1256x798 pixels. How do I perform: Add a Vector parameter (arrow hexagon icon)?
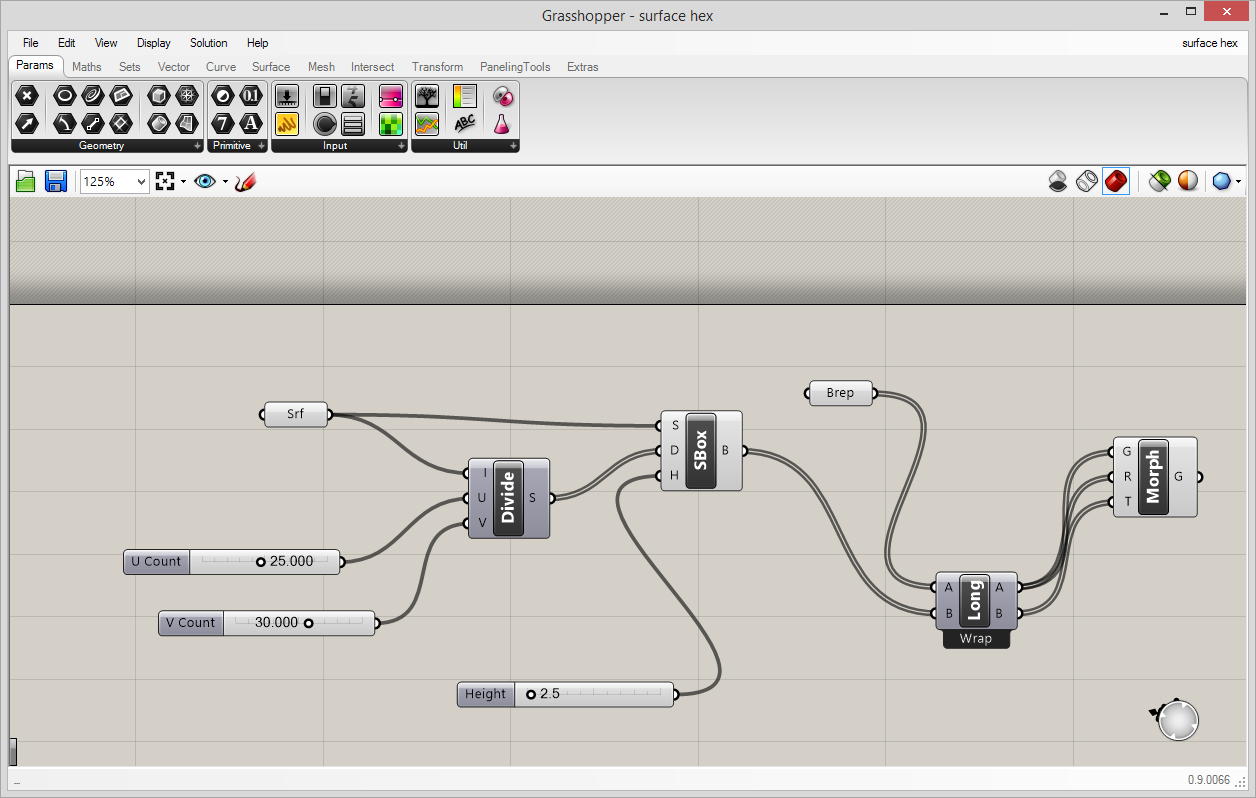tap(27, 124)
